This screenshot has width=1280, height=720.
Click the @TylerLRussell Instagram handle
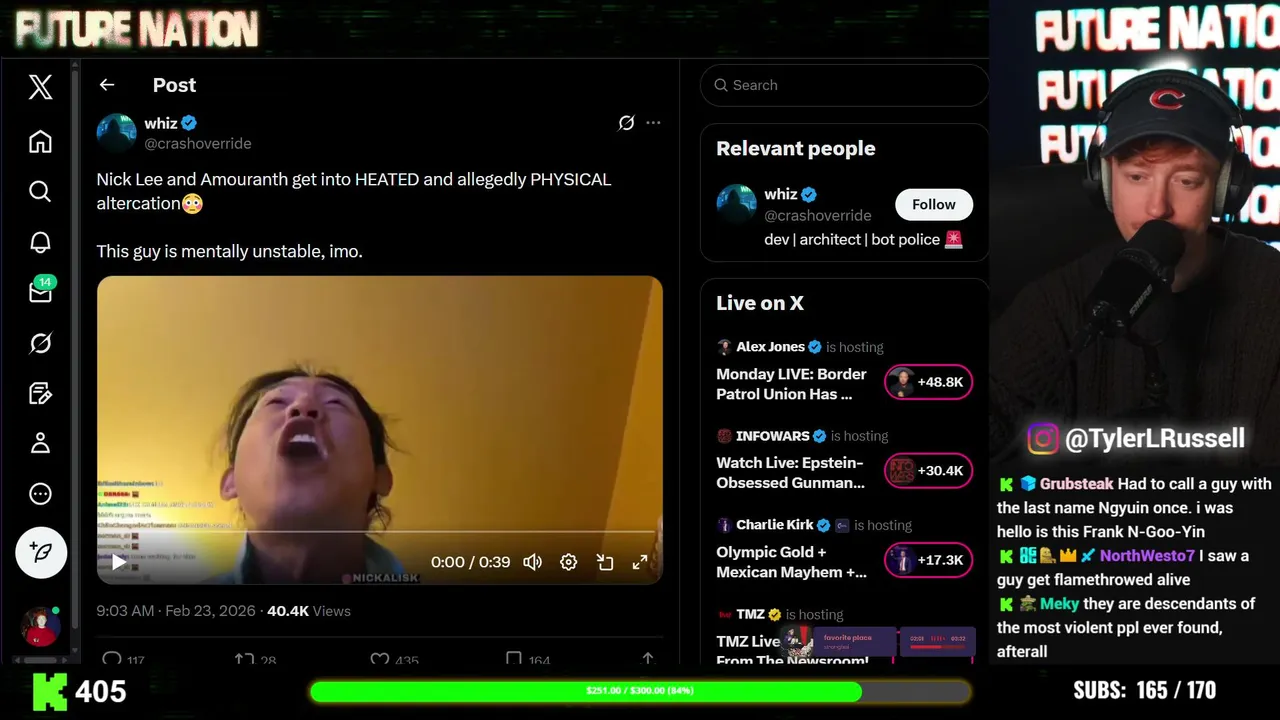[1155, 438]
